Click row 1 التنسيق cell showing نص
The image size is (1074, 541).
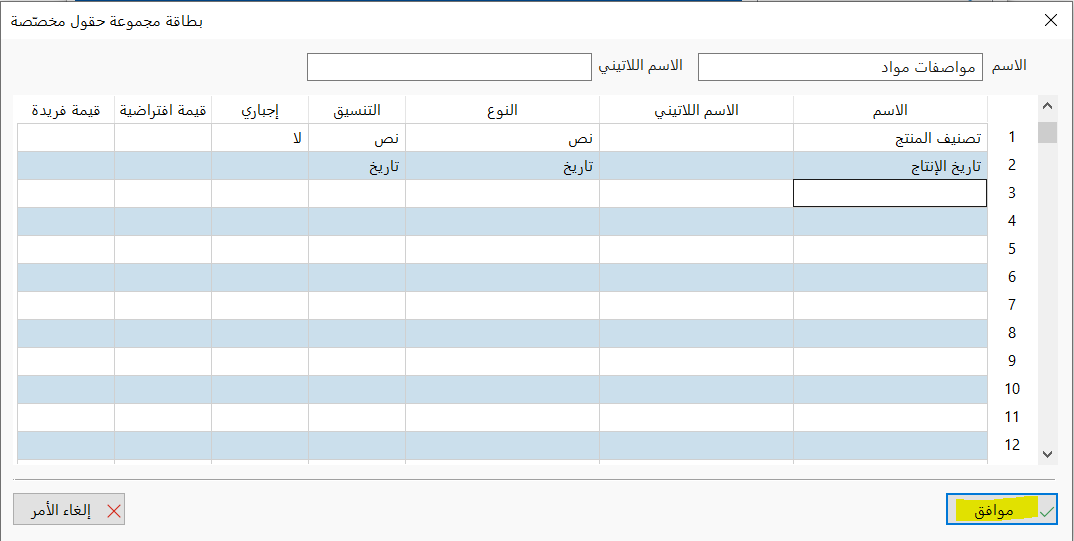[x=357, y=138]
